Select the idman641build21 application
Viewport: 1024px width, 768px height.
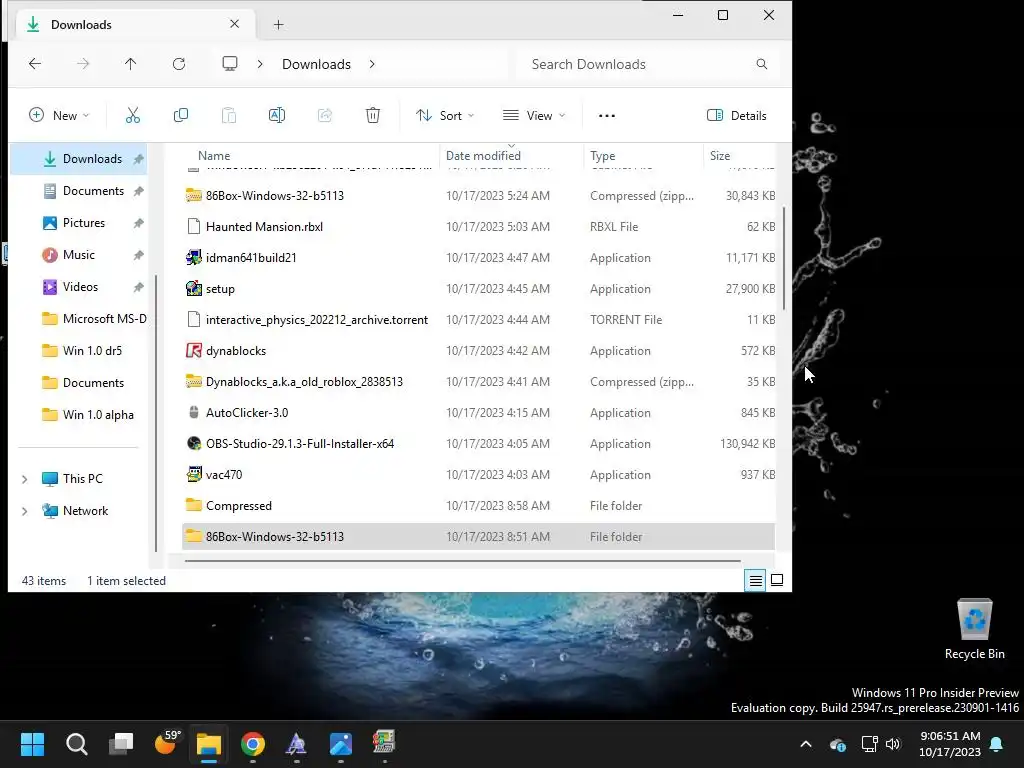pos(479,258)
